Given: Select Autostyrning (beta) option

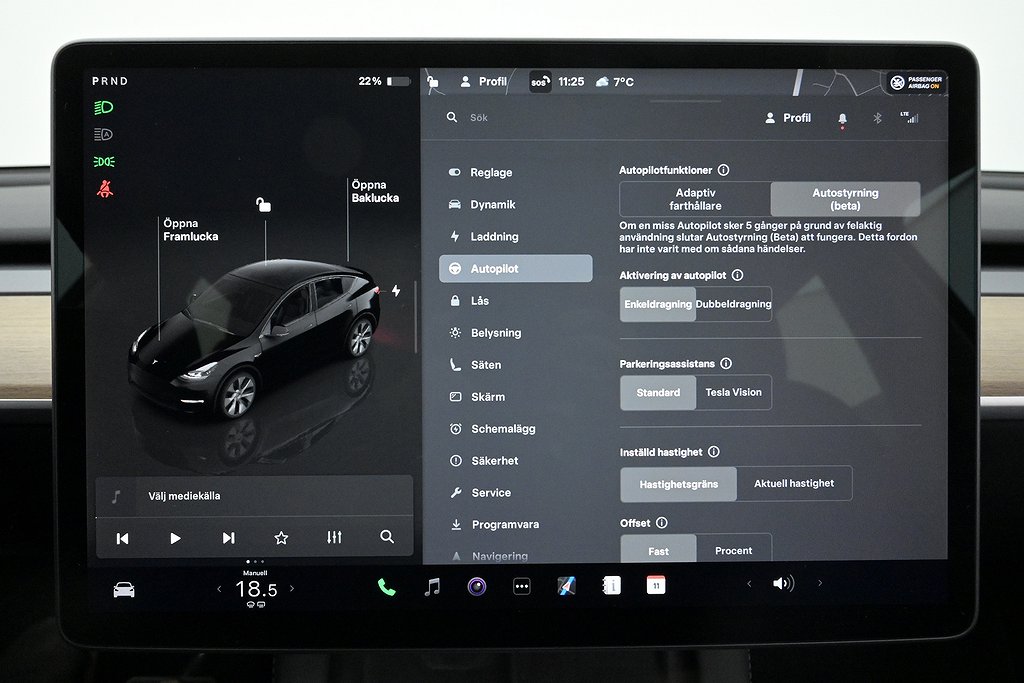Looking at the screenshot, I should click(845, 199).
